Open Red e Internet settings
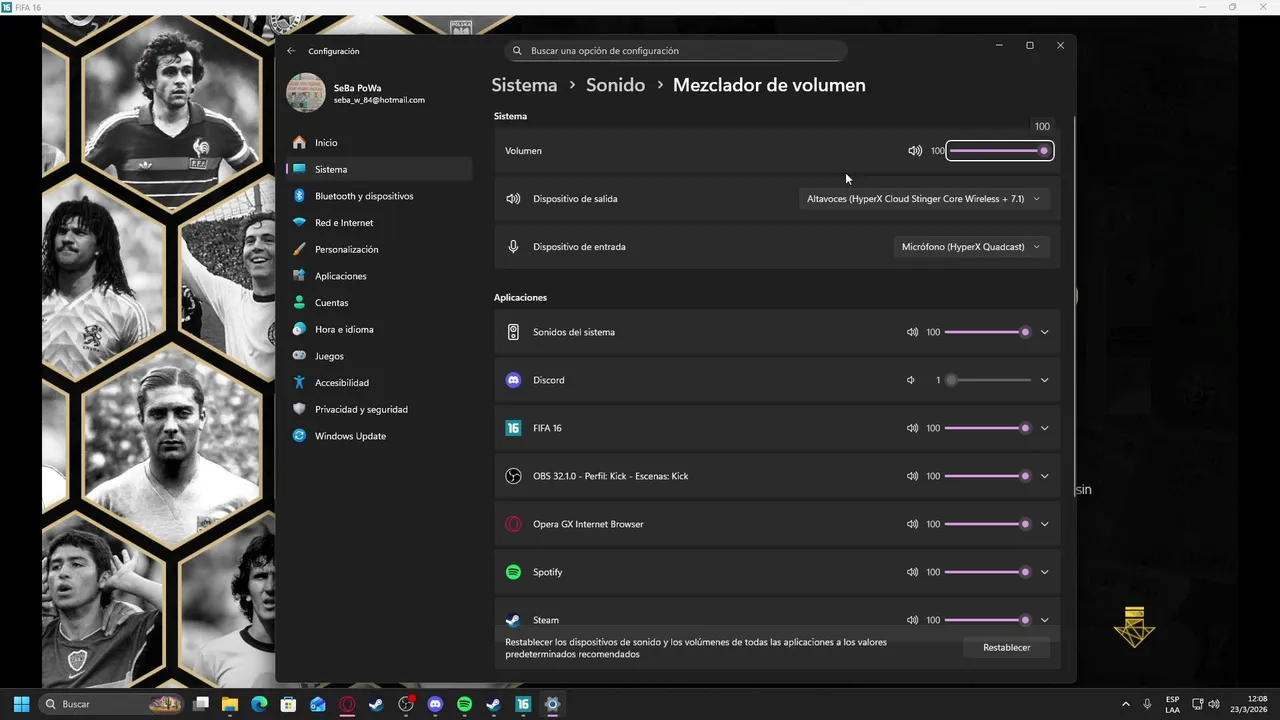 378,223
